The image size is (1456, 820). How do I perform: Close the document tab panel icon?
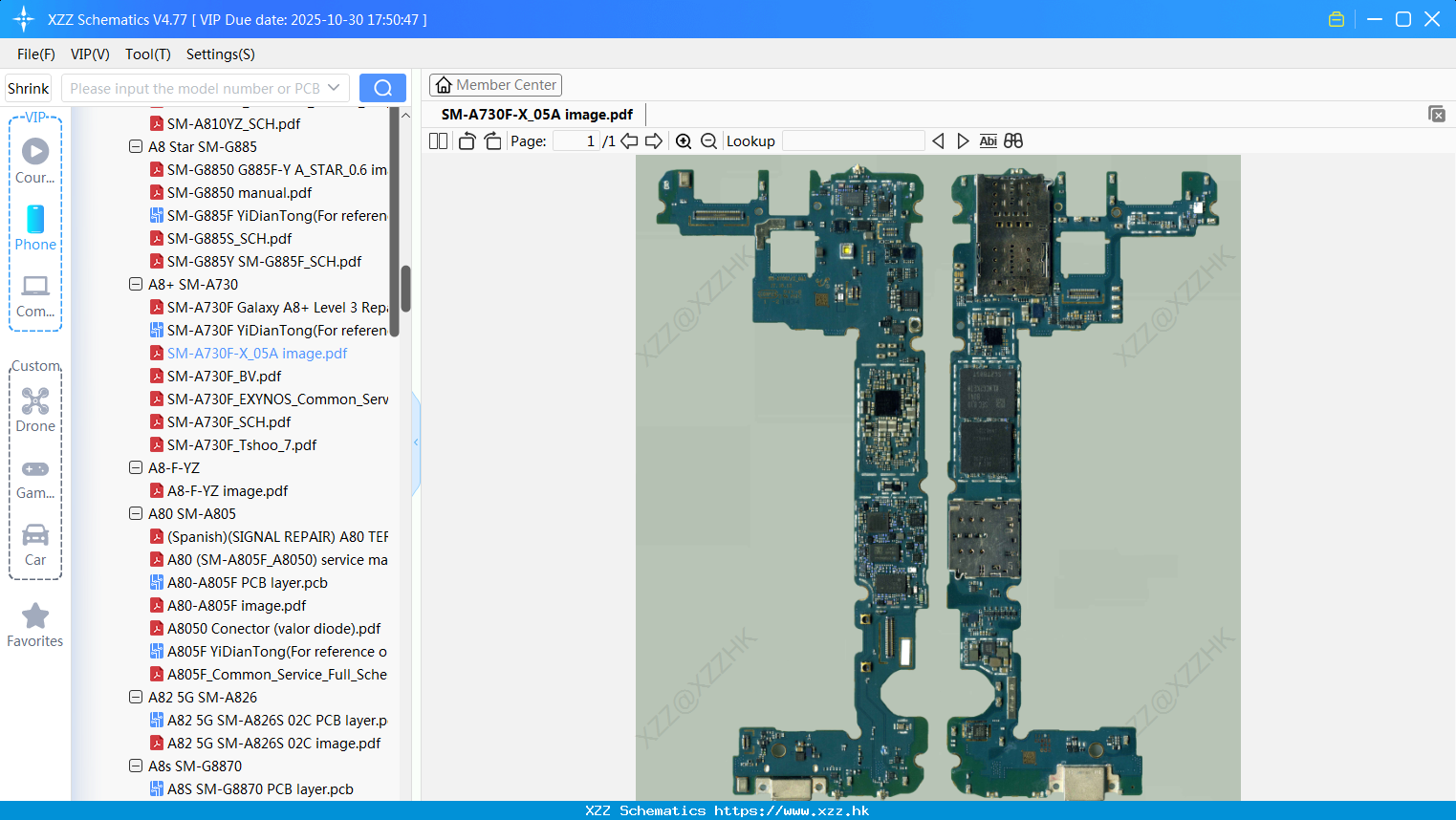pyautogui.click(x=1437, y=114)
